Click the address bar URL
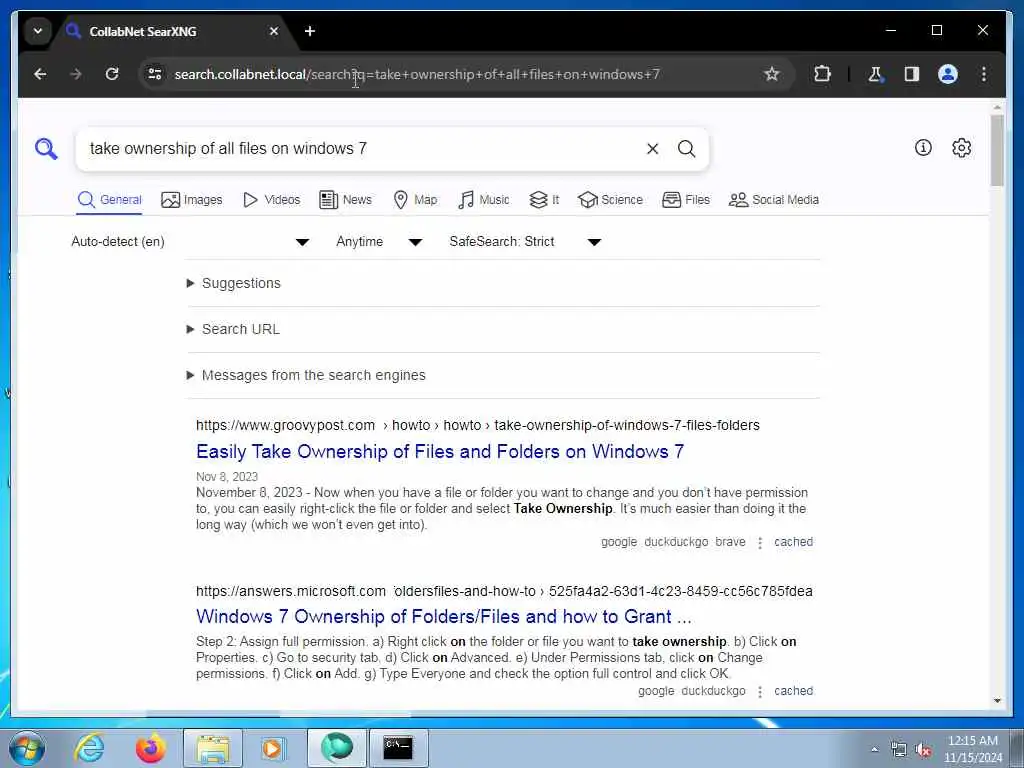This screenshot has width=1024, height=768. [417, 74]
